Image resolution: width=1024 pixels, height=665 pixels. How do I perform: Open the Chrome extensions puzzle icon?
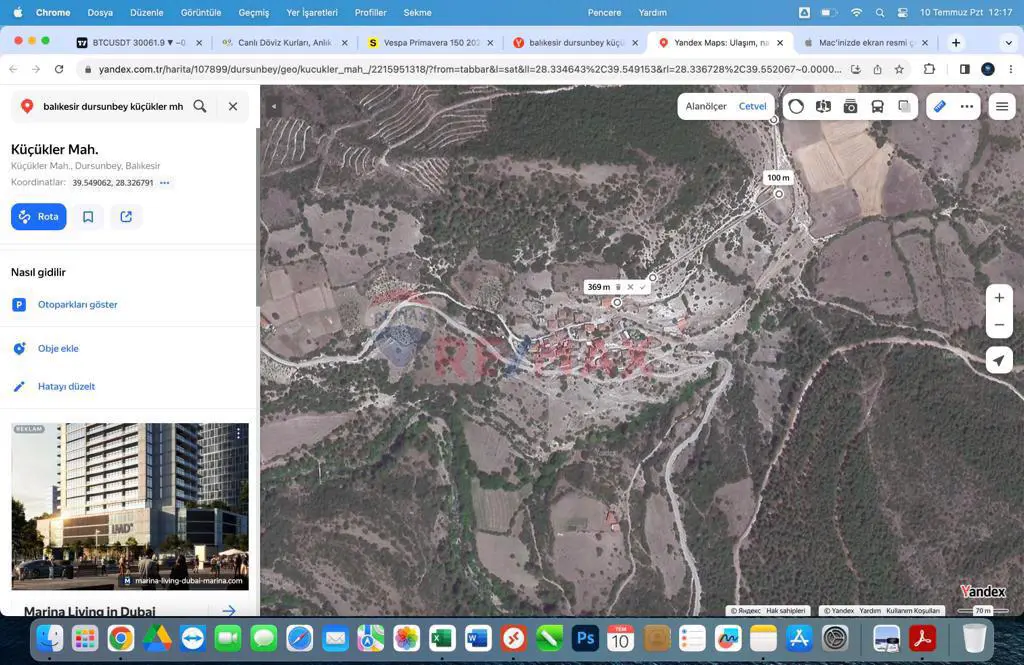tap(929, 69)
